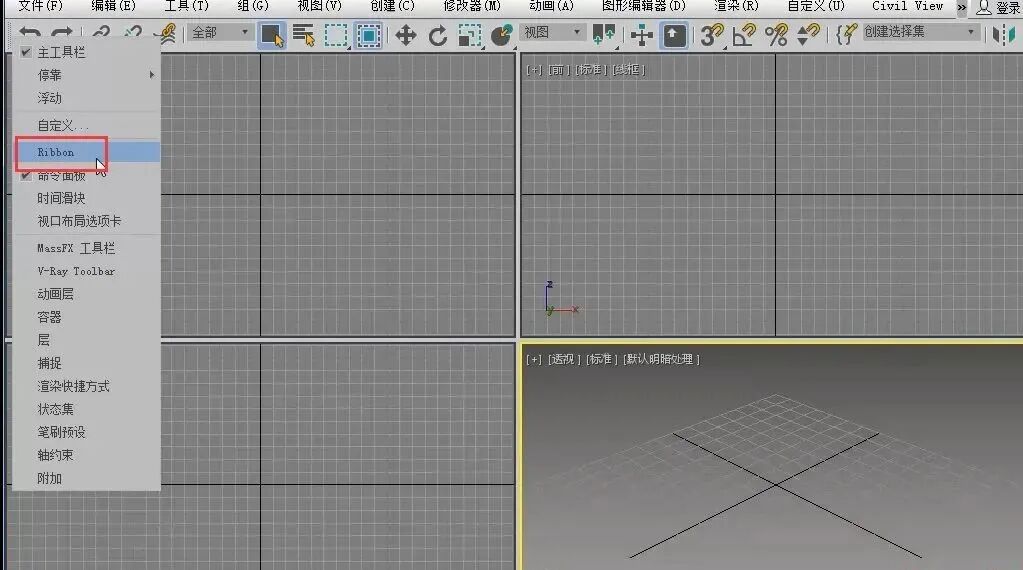Choose the Bind to Space Warp tool

167,33
